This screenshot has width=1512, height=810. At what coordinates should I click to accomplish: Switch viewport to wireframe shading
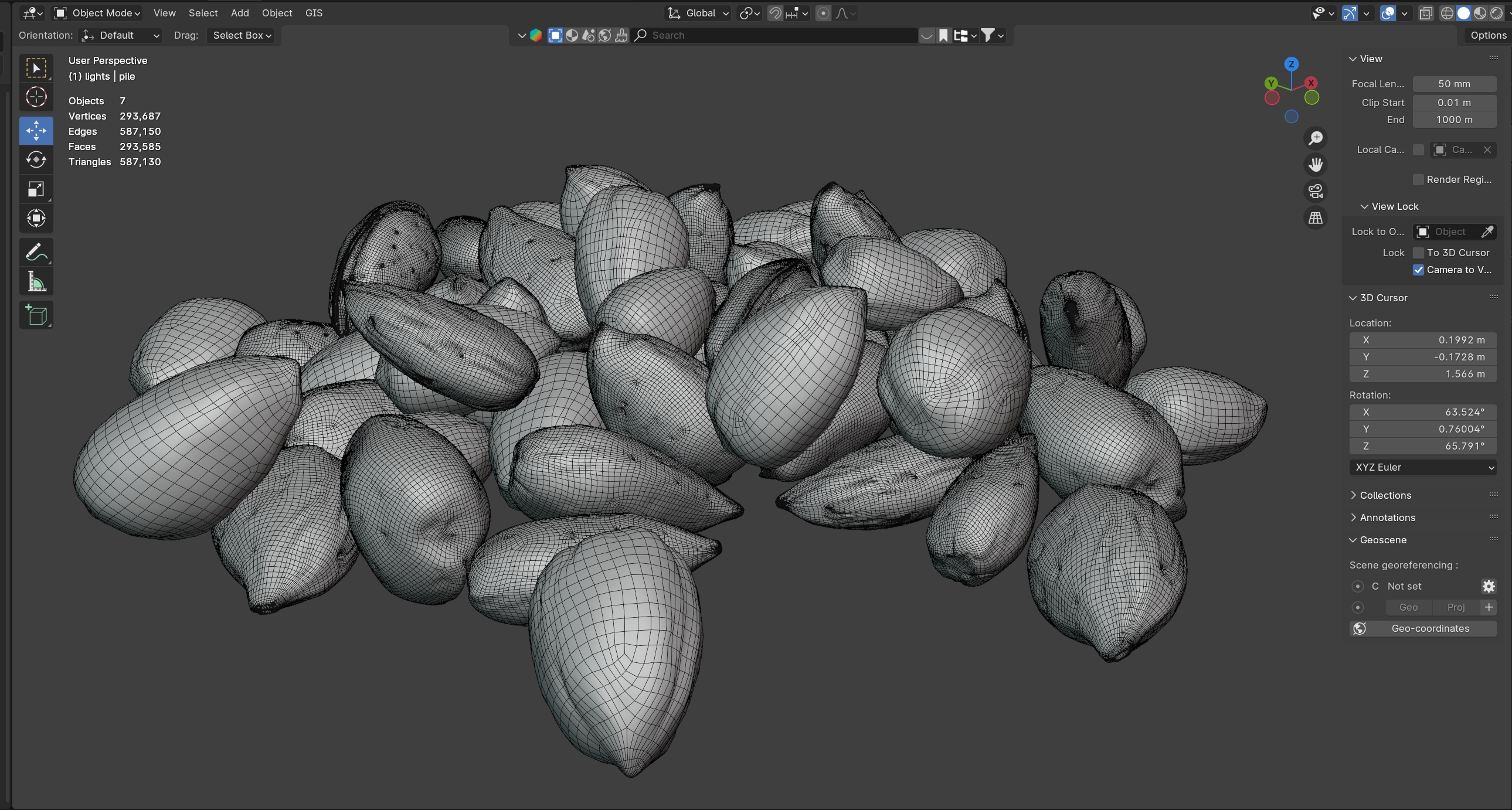point(1447,13)
